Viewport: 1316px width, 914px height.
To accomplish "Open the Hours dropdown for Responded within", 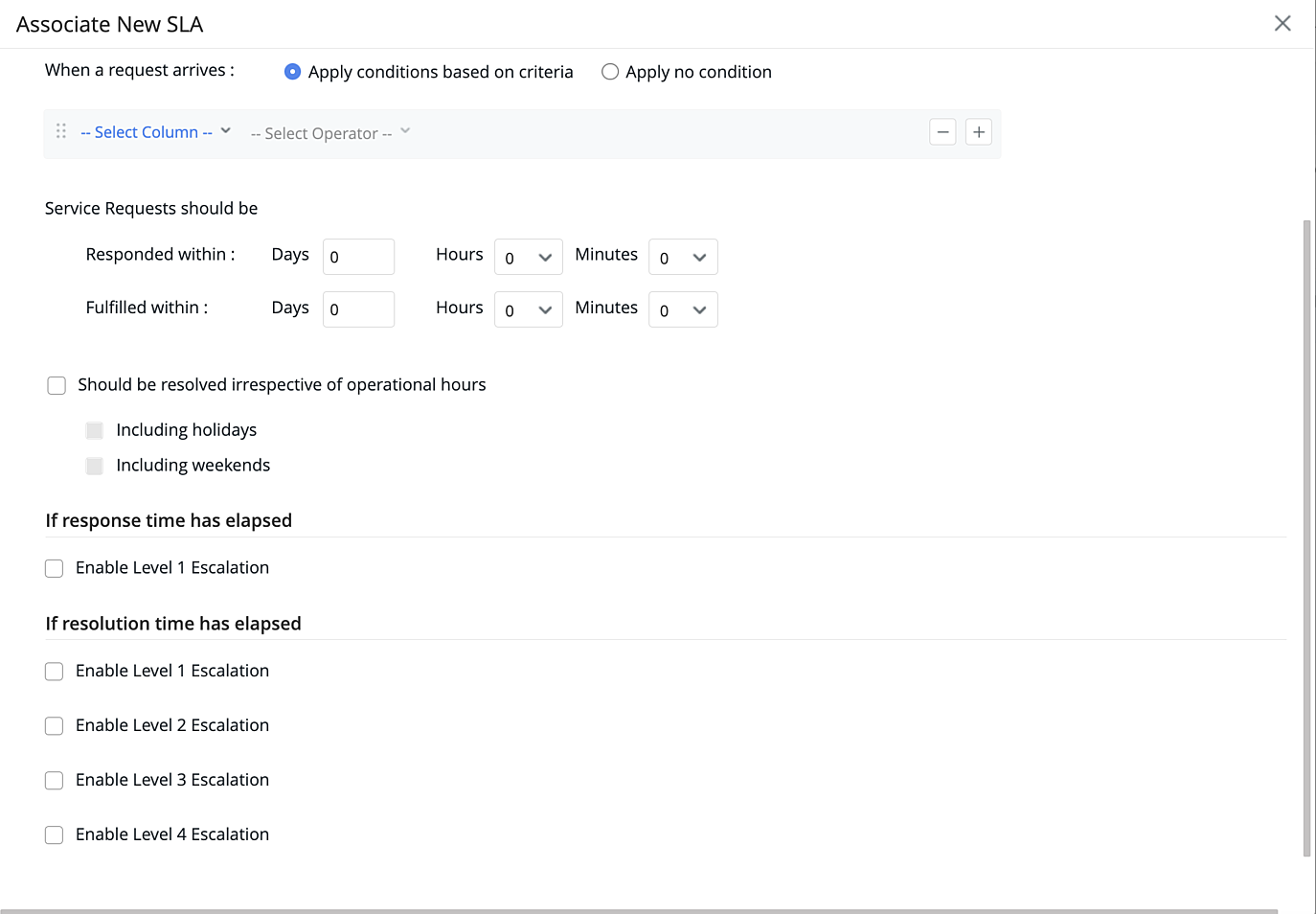I will [x=528, y=257].
